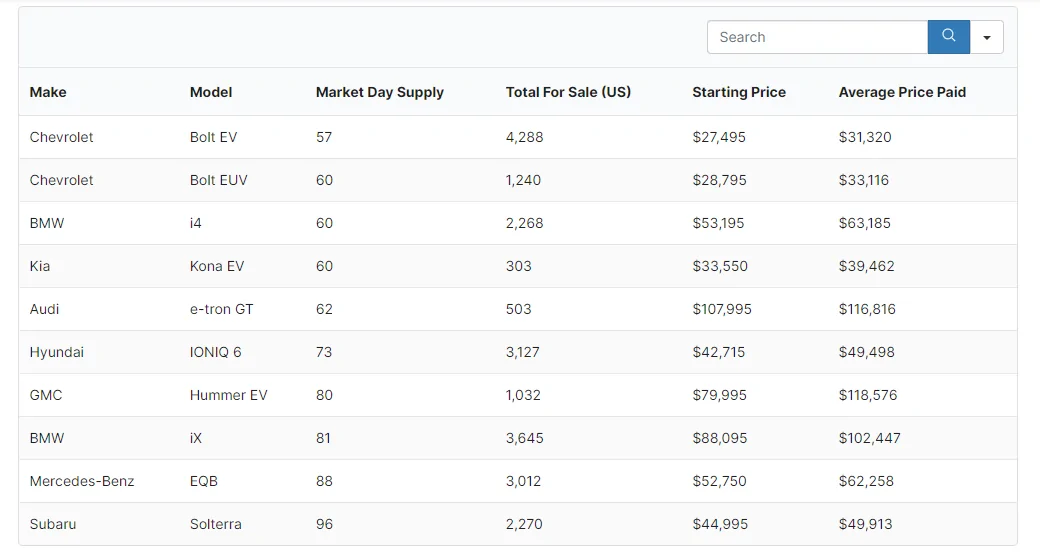Click the $49,498 average price paid
1040x554 pixels.
pyautogui.click(x=866, y=352)
